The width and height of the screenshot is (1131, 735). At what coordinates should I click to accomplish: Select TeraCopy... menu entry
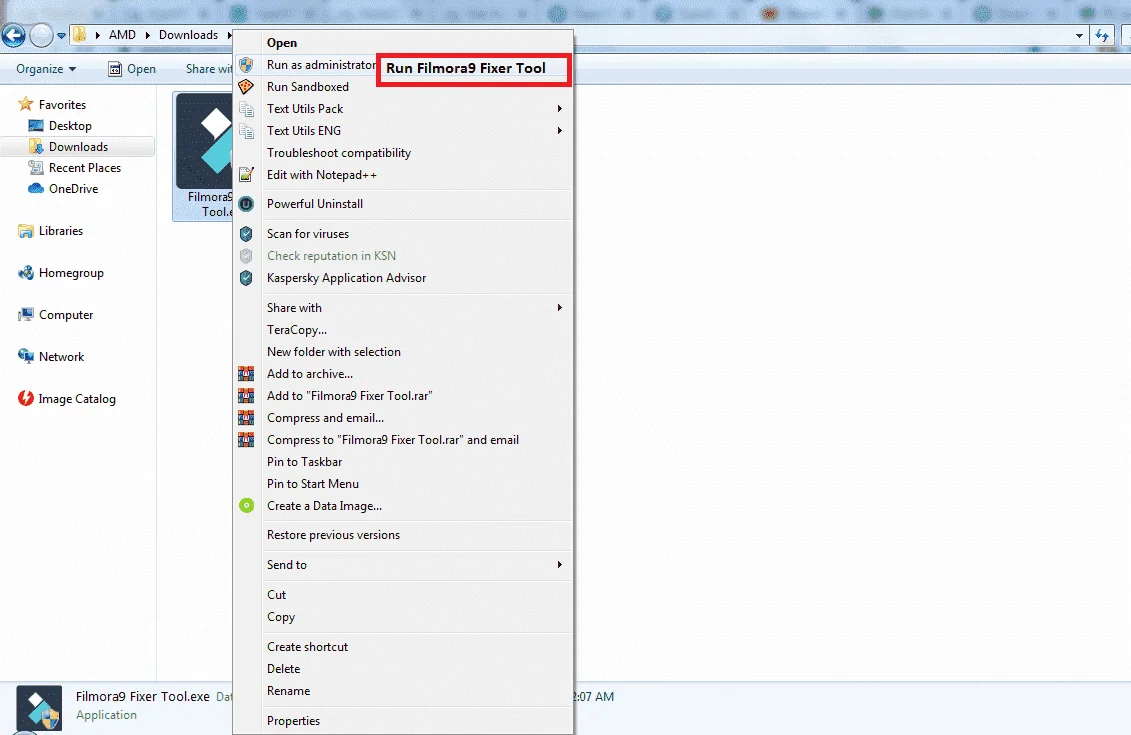pos(402,330)
